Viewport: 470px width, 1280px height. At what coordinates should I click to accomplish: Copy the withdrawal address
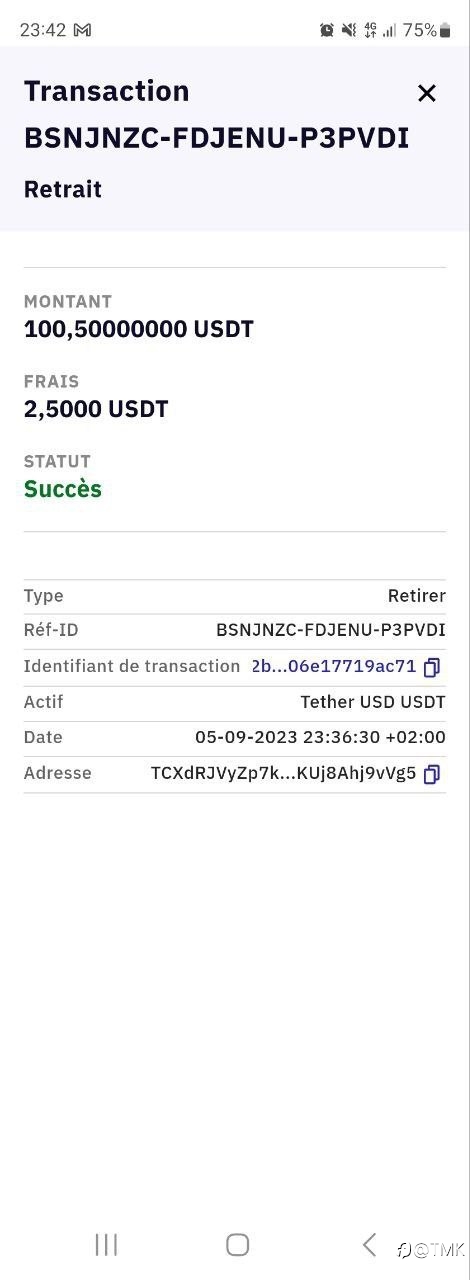click(432, 774)
